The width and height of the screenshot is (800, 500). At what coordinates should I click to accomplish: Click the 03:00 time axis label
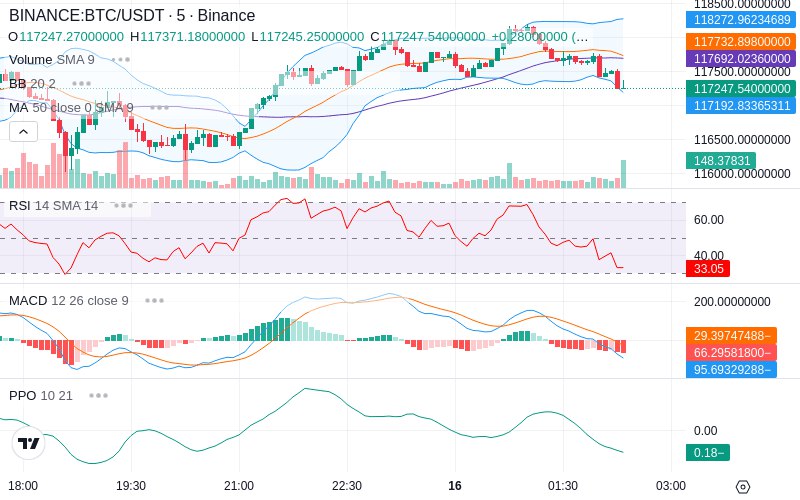pyautogui.click(x=670, y=486)
